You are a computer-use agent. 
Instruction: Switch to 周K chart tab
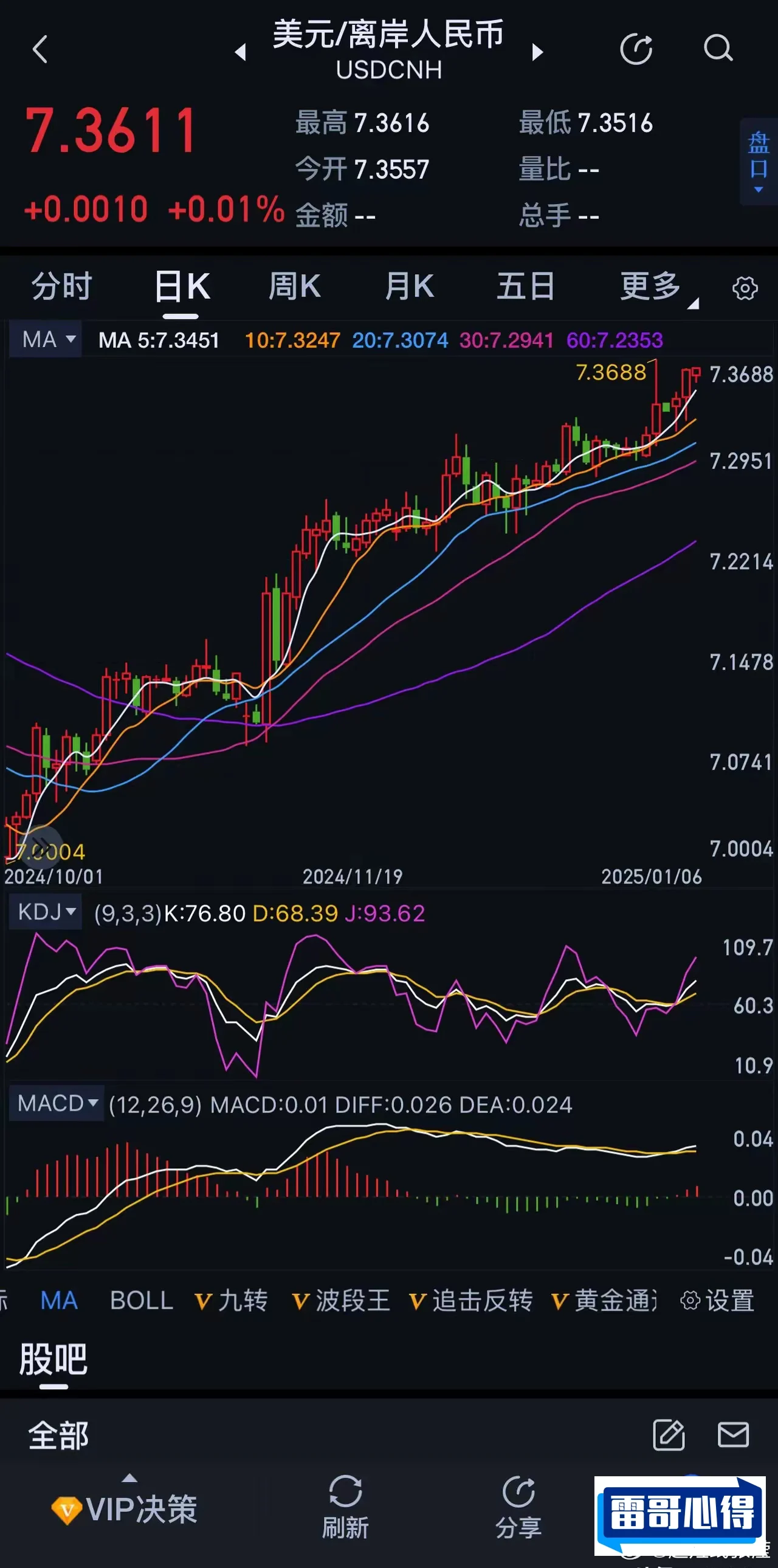pyautogui.click(x=295, y=286)
